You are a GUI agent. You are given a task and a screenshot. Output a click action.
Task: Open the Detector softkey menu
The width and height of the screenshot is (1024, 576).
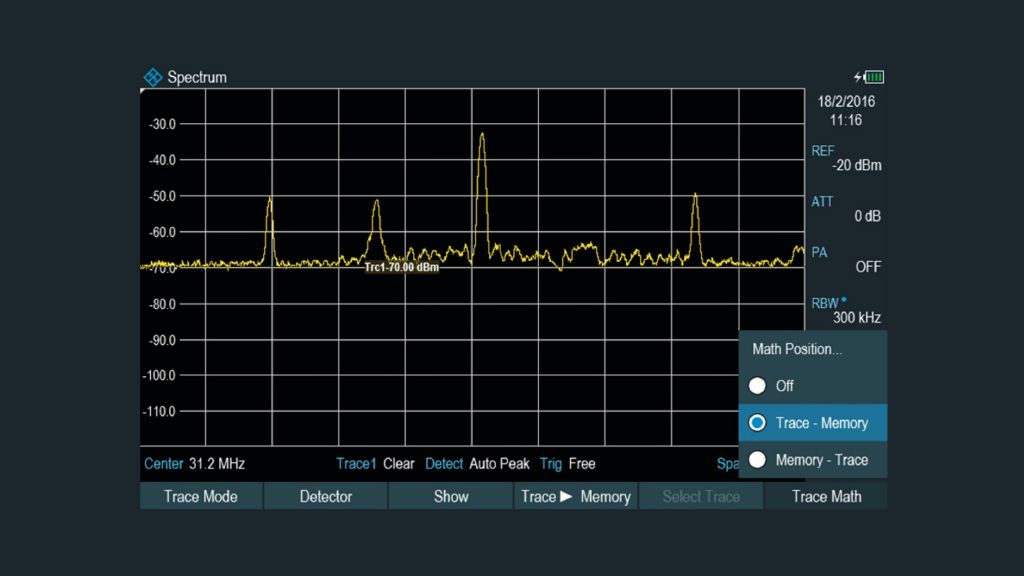[326, 496]
